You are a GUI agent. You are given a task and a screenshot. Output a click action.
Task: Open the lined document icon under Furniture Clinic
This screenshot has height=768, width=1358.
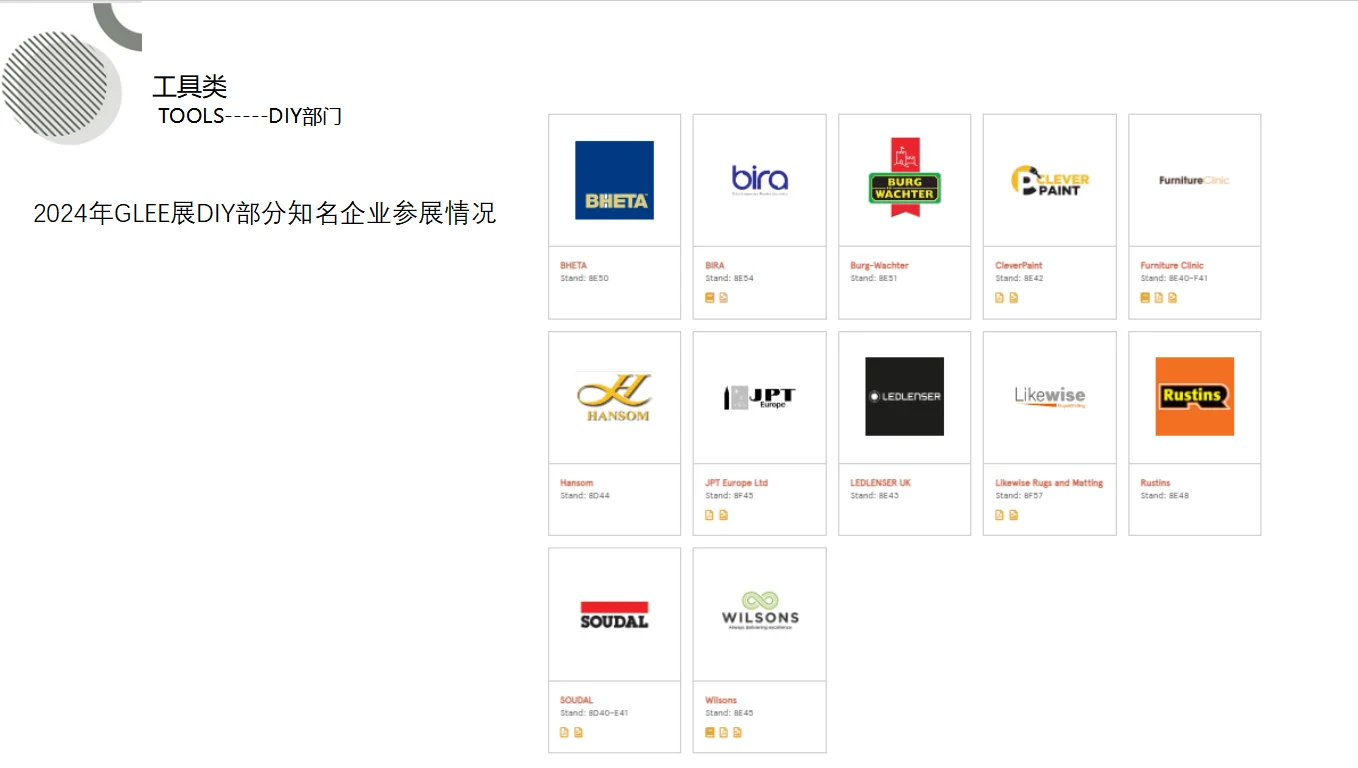click(x=1173, y=298)
